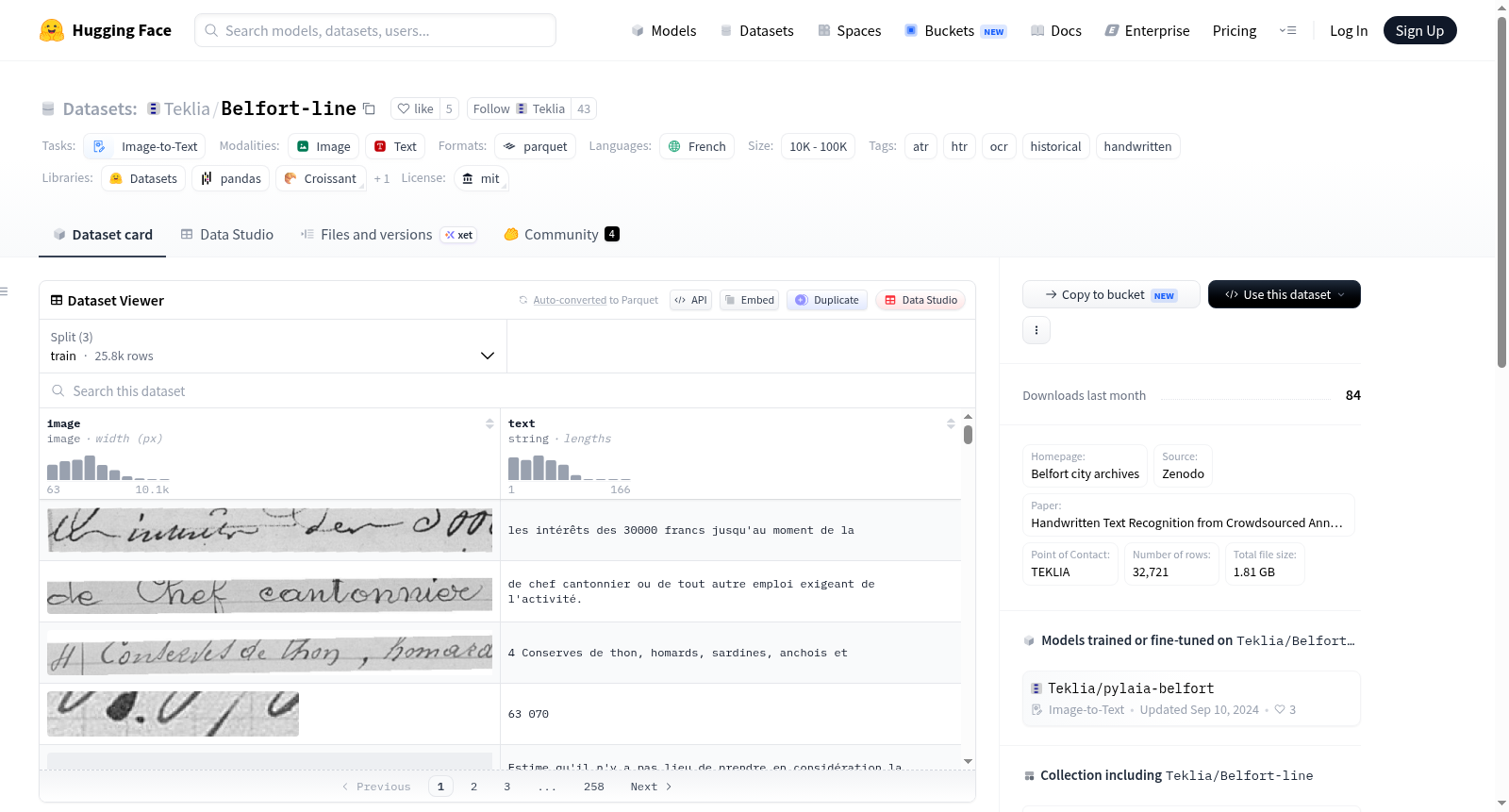Follow Teklia organization button
This screenshot has width=1509, height=812.
coord(519,108)
